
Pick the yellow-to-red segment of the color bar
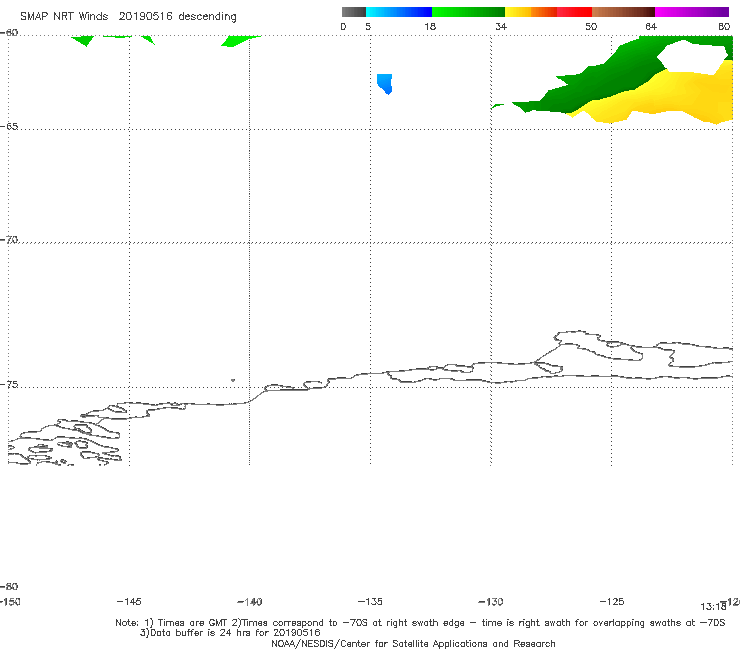pyautogui.click(x=548, y=12)
